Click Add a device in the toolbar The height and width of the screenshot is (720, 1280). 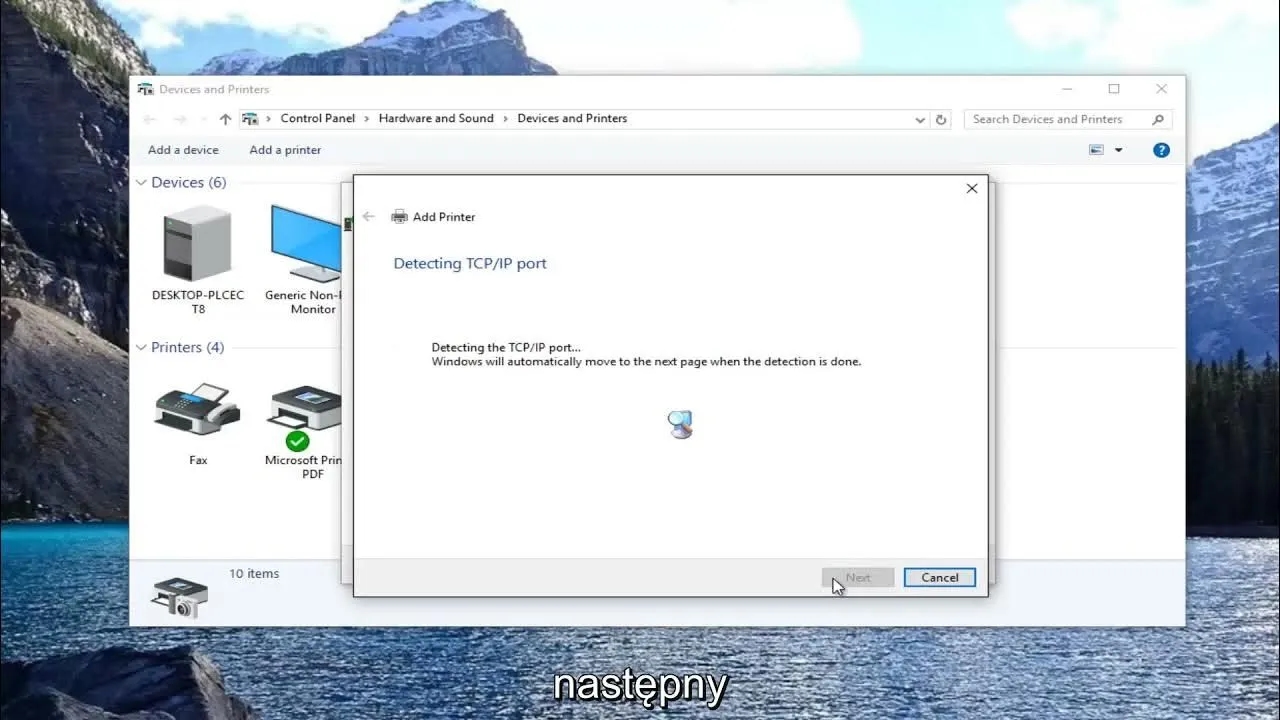click(x=182, y=149)
